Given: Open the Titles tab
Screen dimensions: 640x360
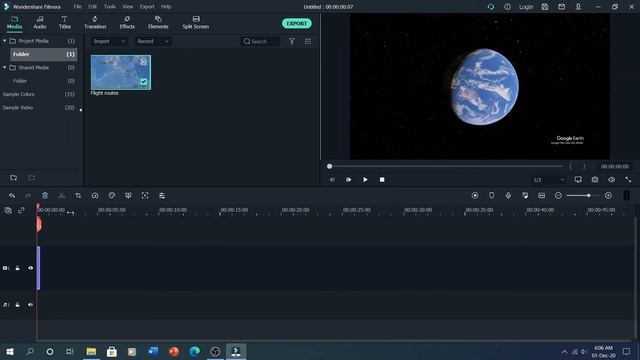Looking at the screenshot, I should [64, 22].
